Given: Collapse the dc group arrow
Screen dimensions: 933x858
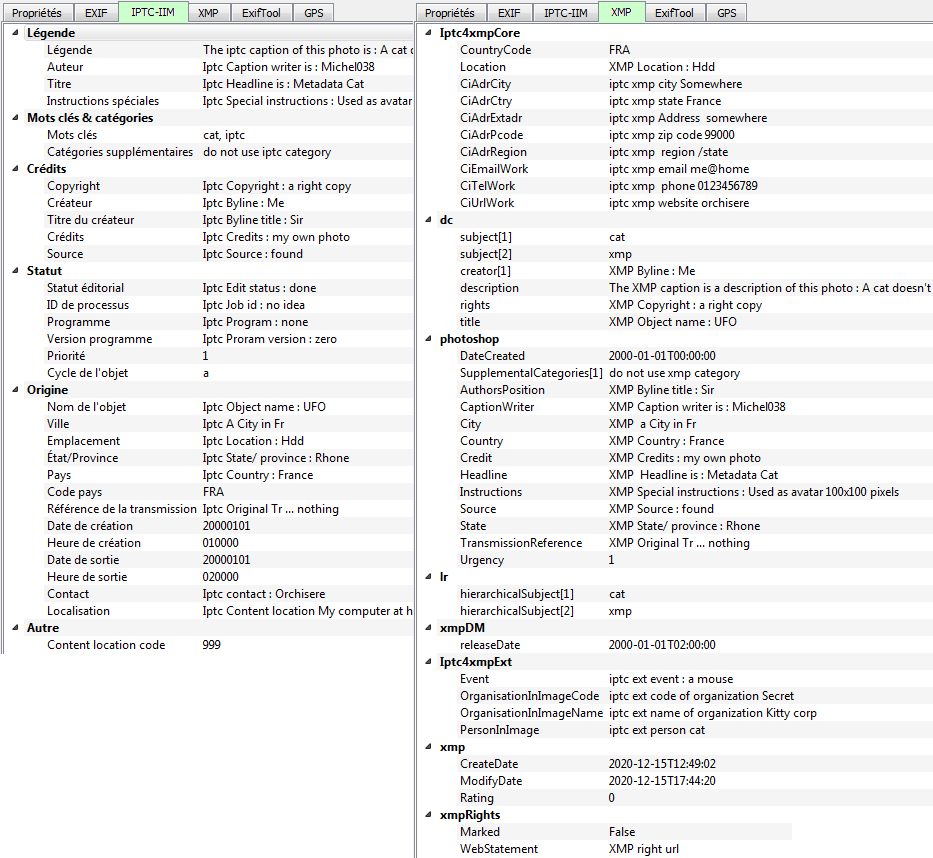Looking at the screenshot, I should click(x=428, y=220).
